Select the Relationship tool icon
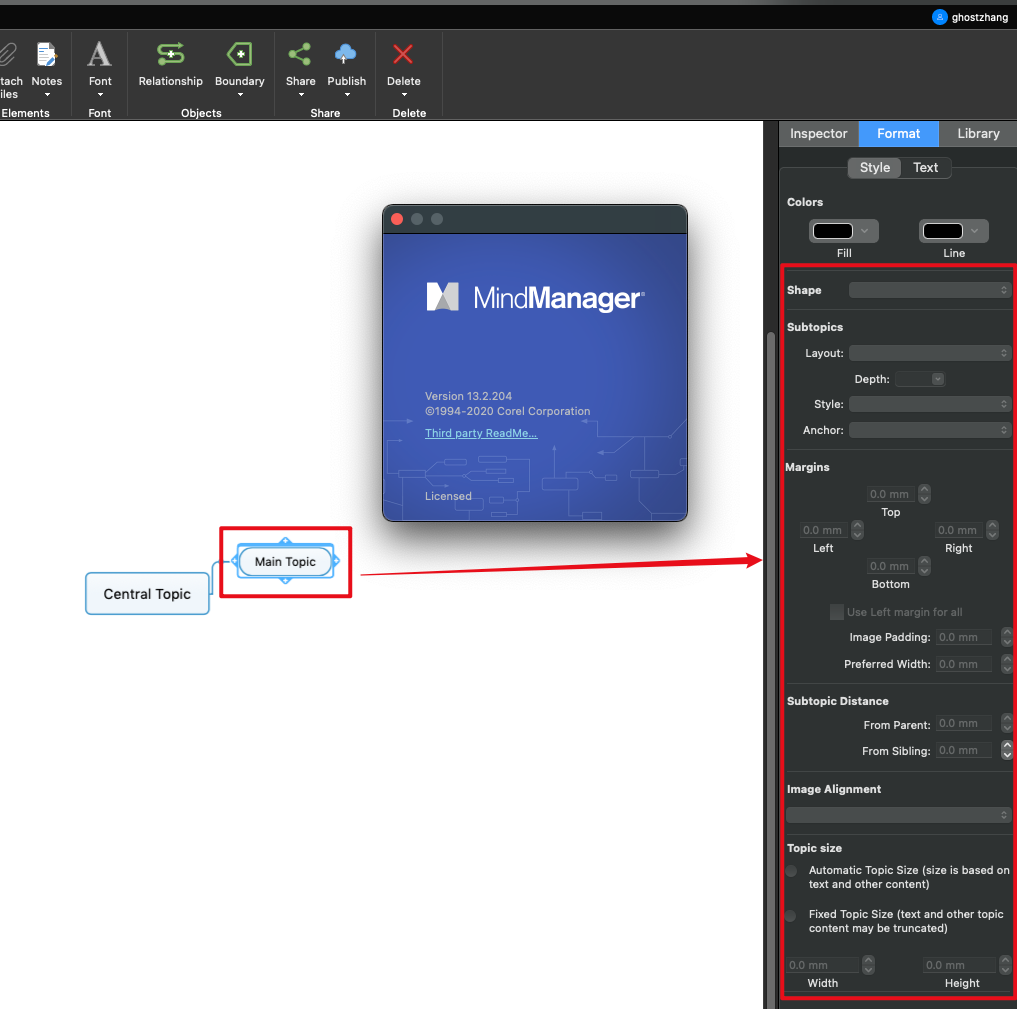The height and width of the screenshot is (1009, 1017). [170, 55]
